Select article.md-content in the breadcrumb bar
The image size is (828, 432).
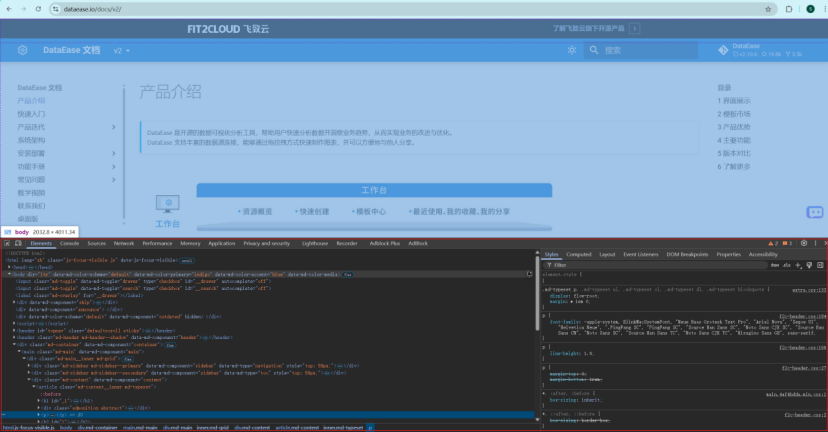click(297, 428)
